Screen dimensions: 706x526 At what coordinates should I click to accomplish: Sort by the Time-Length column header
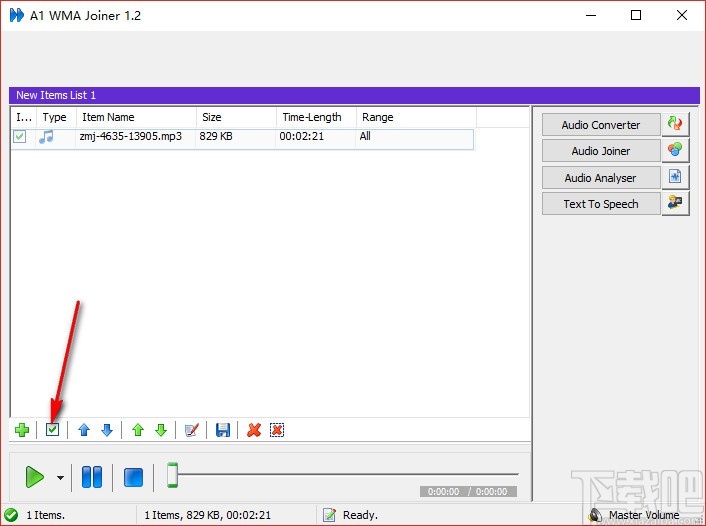[317, 117]
